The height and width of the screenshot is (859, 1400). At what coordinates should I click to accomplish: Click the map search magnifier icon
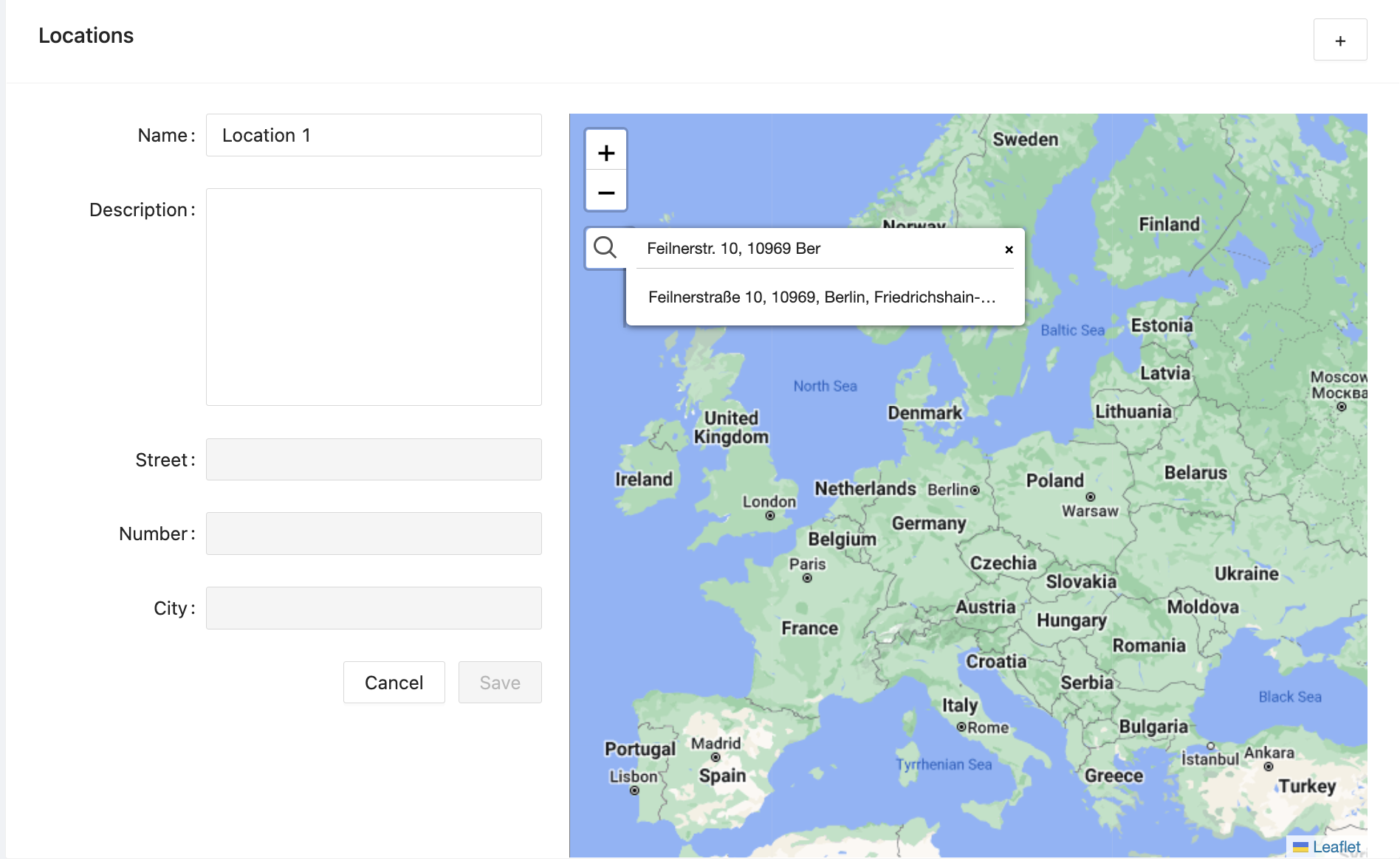coord(605,248)
